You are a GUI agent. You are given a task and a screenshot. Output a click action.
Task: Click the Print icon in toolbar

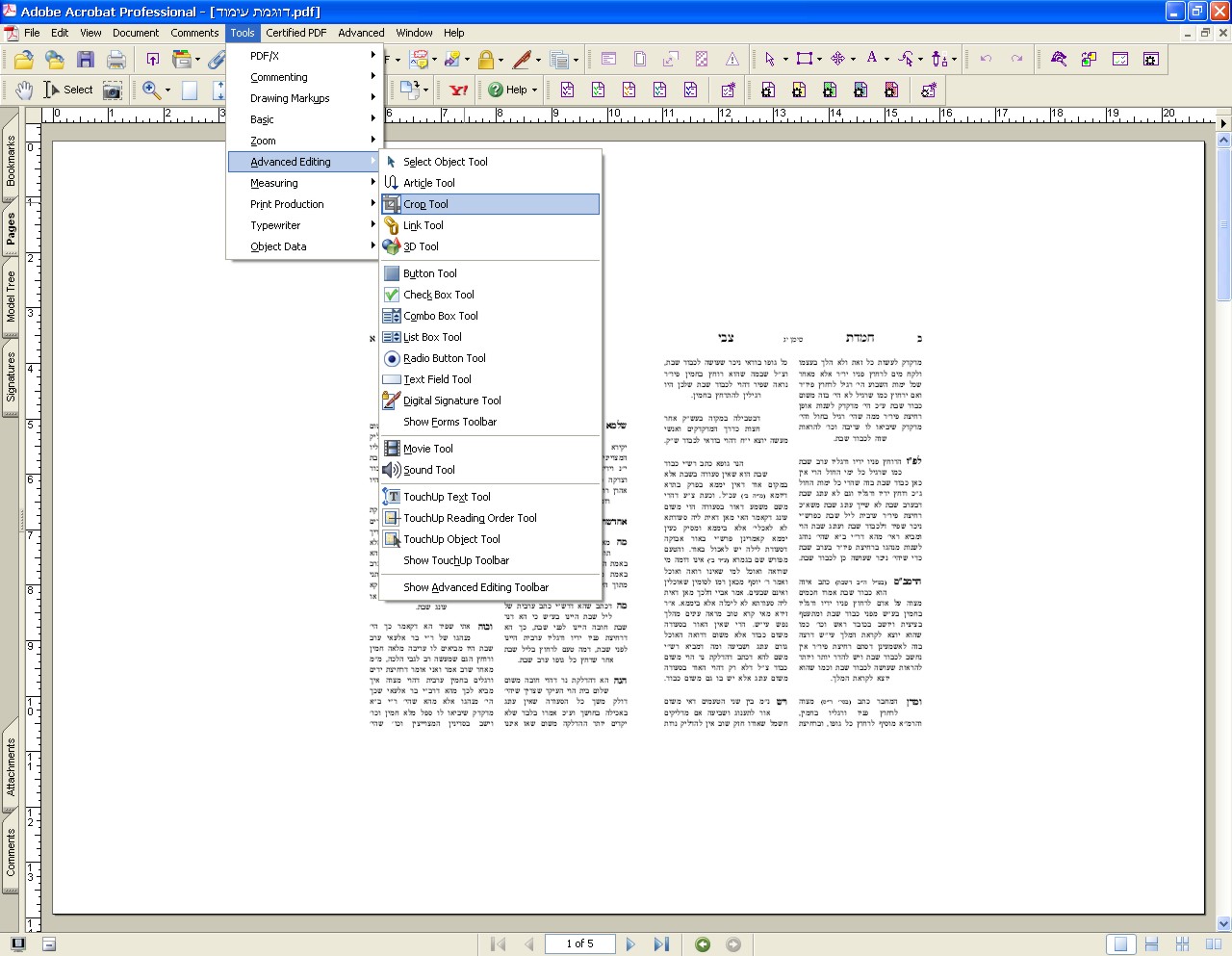(116, 60)
